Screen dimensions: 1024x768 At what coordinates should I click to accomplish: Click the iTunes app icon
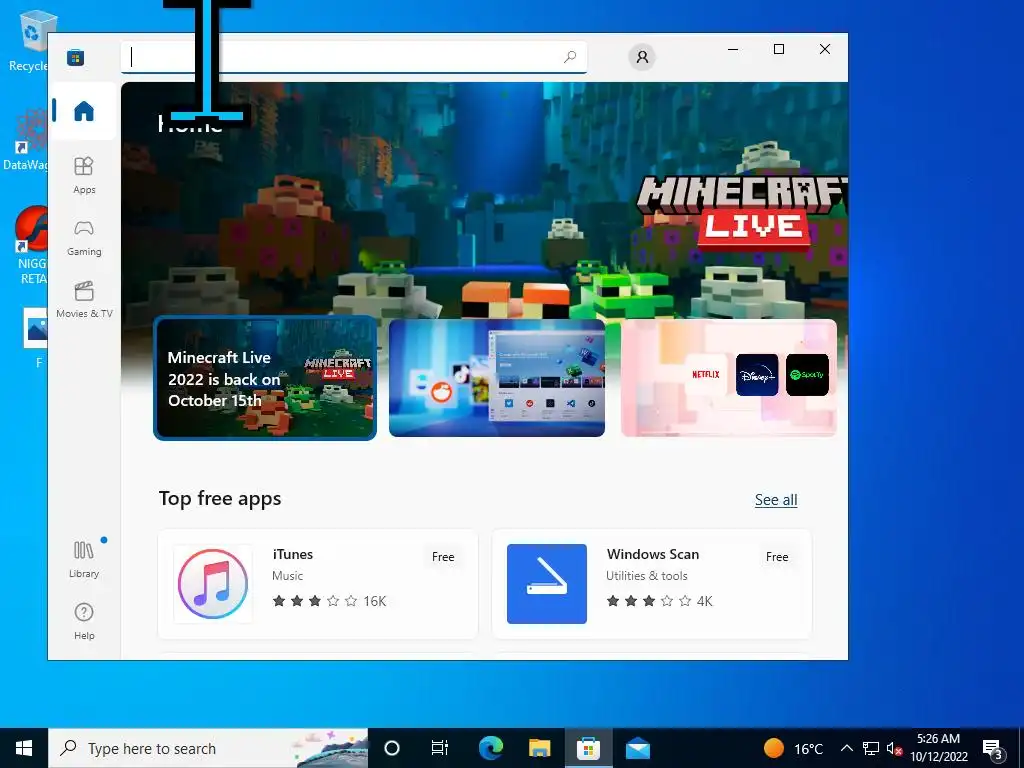point(213,584)
